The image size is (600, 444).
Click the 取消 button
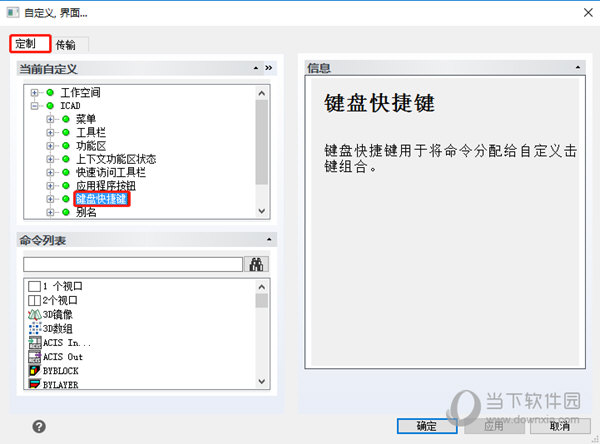(560, 426)
